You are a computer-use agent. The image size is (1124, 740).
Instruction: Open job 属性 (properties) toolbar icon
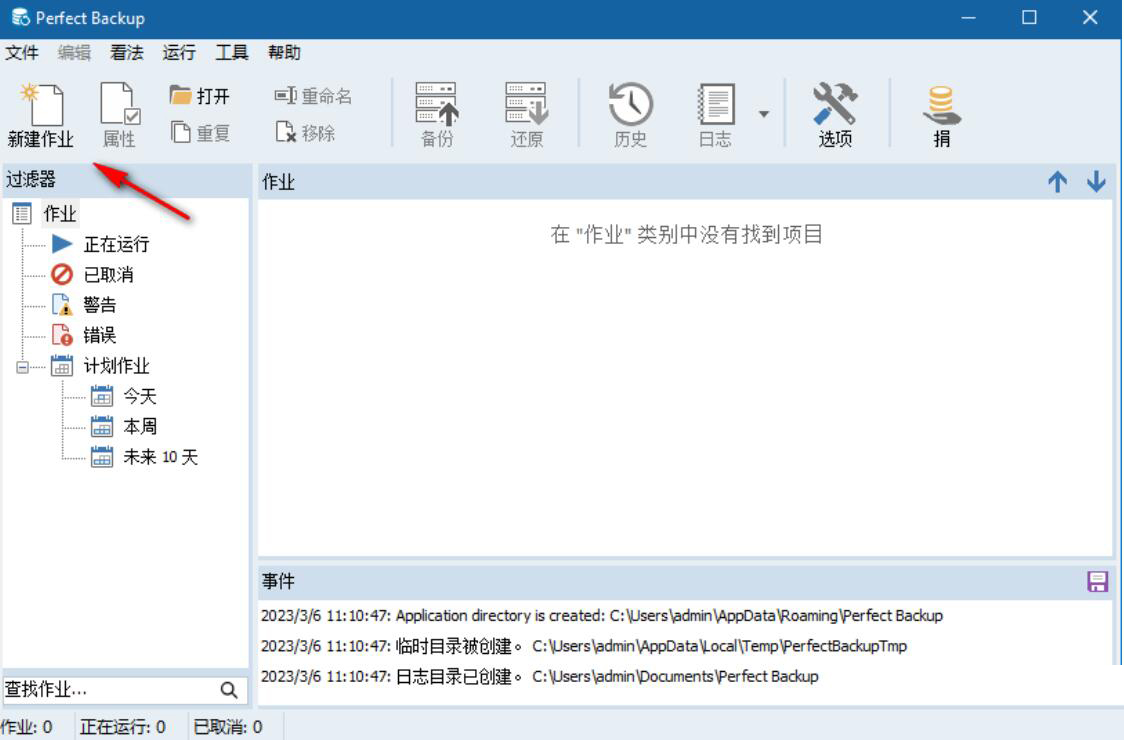point(120,115)
